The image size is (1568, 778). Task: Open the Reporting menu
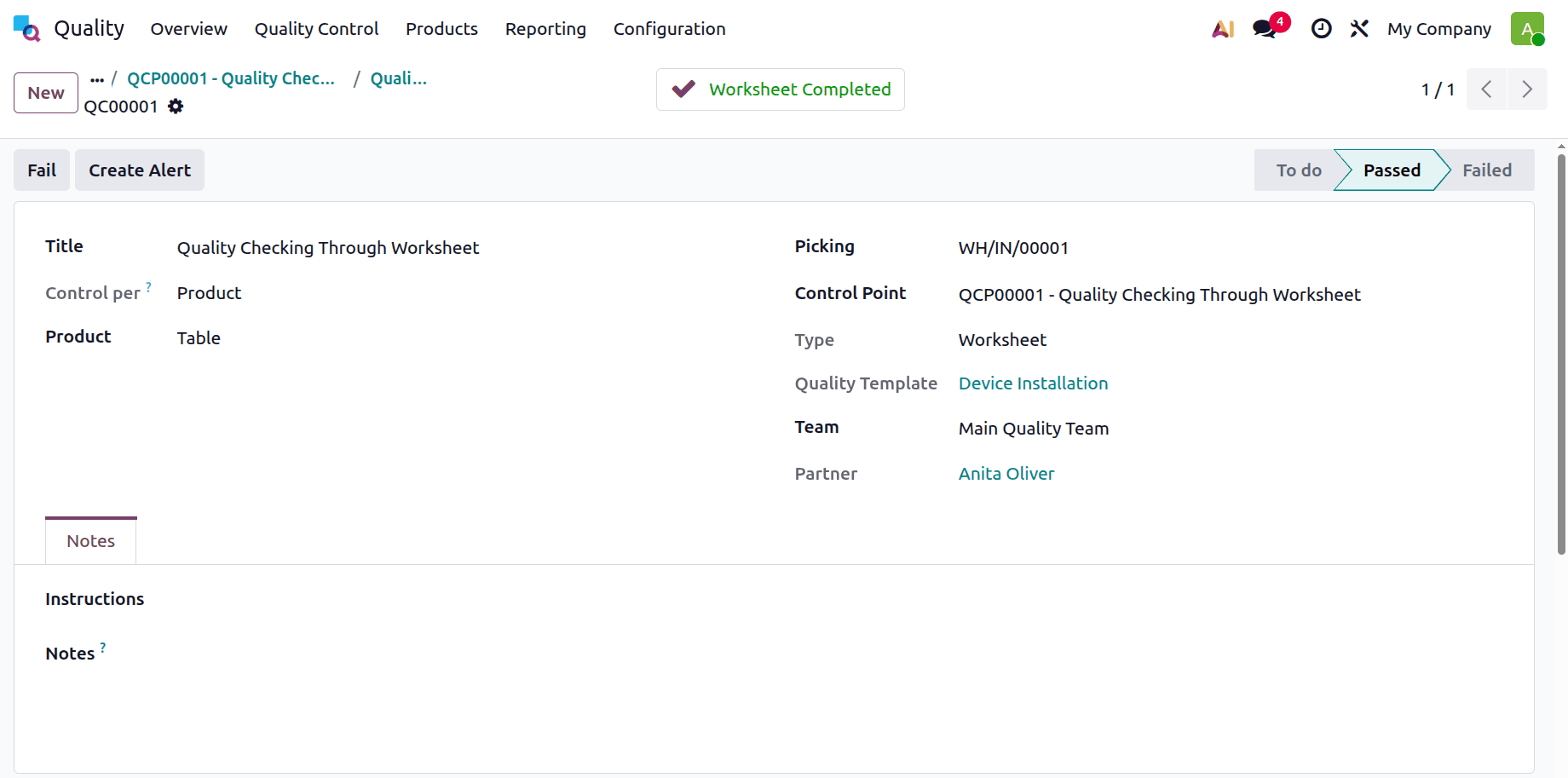click(x=545, y=29)
